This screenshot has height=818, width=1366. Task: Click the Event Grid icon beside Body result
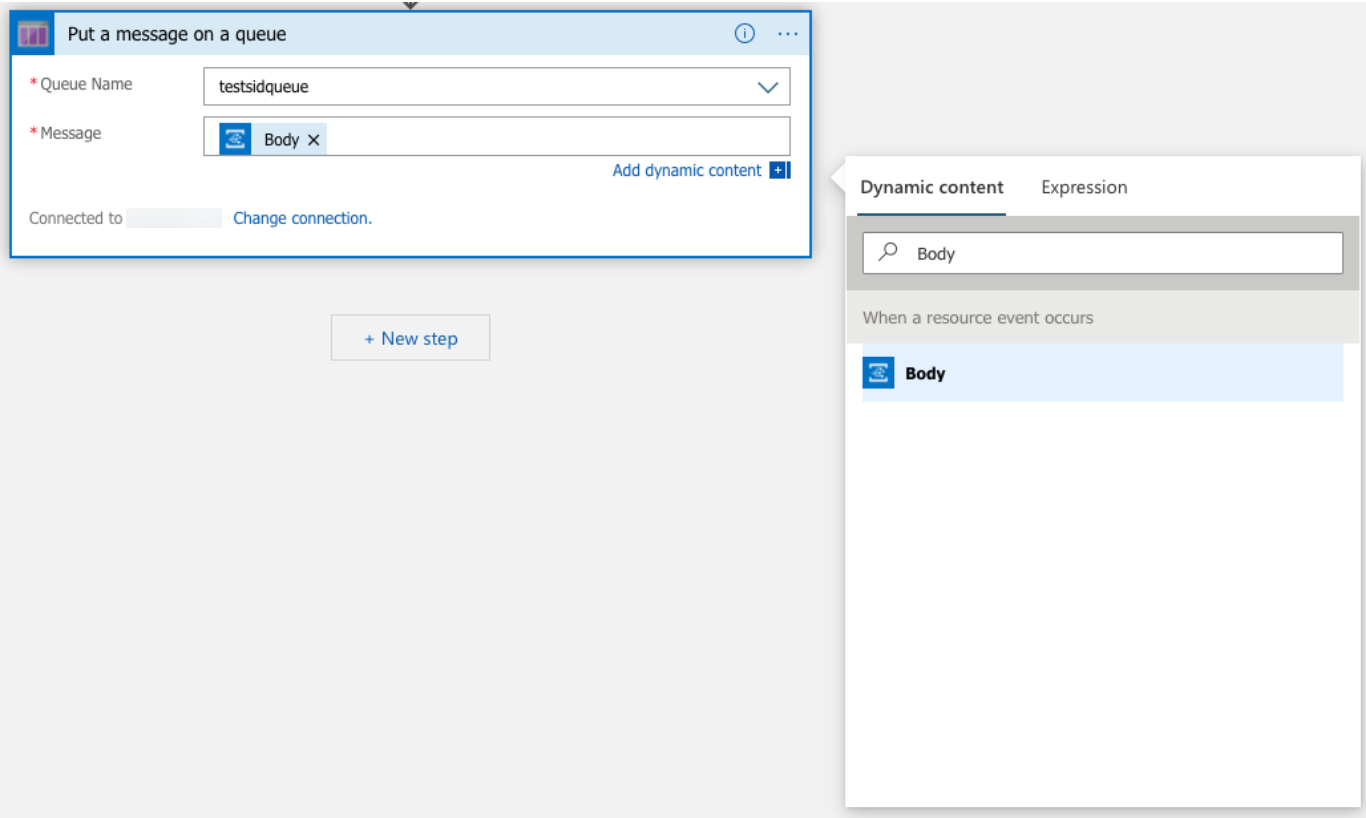click(878, 373)
